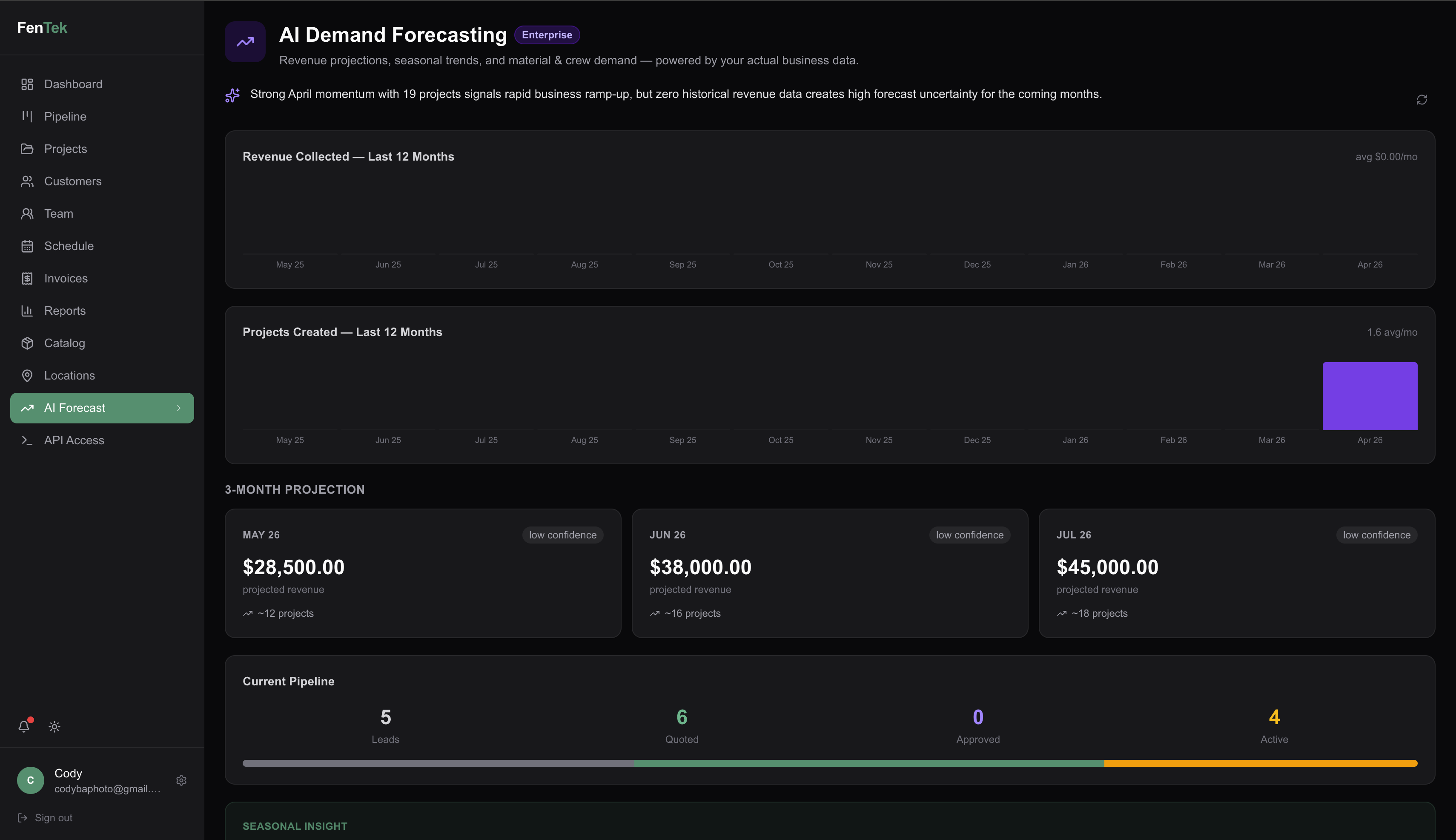Click Cody's avatar circle
The height and width of the screenshot is (840, 1456).
[31, 780]
